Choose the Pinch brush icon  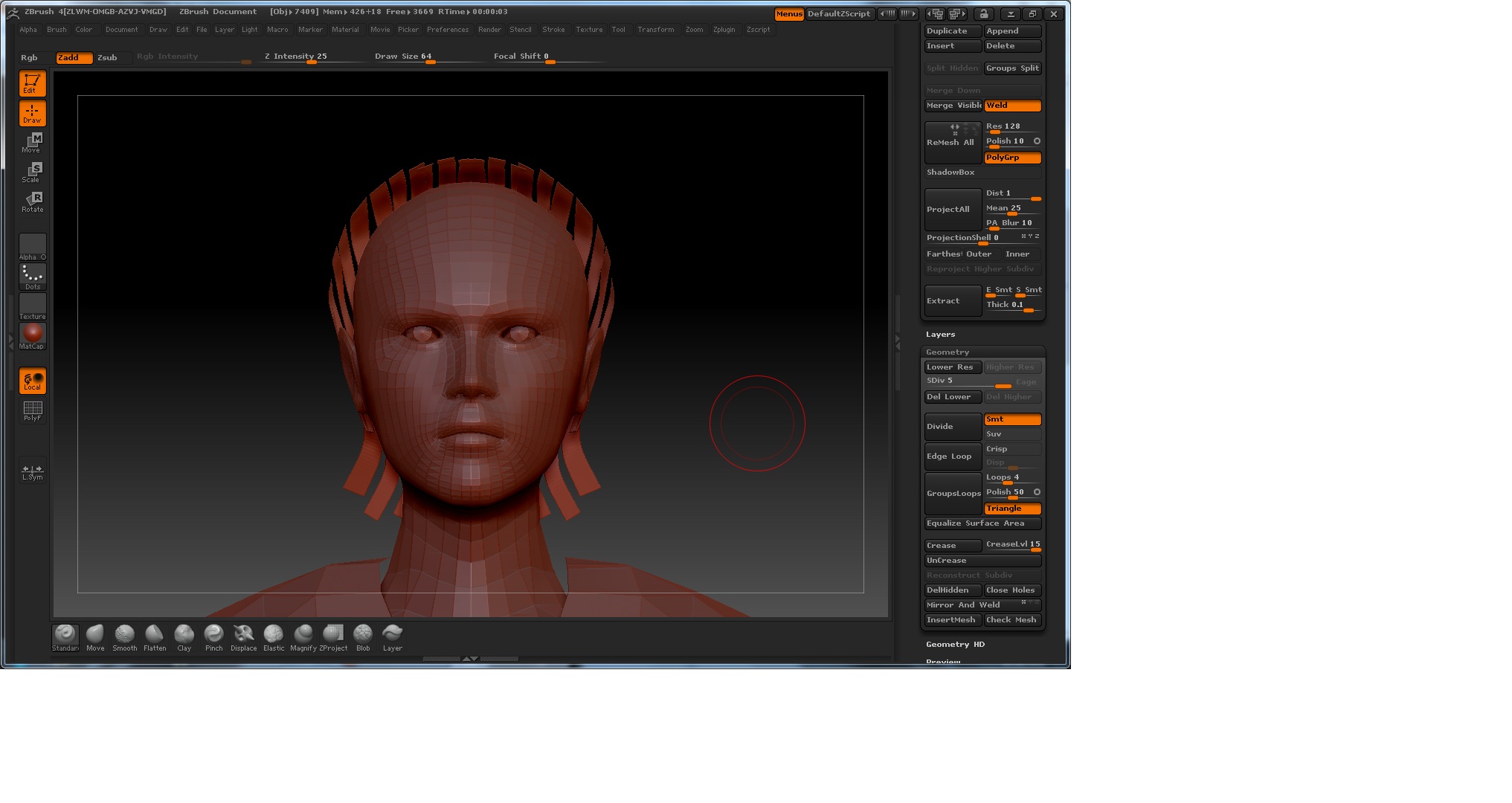pyautogui.click(x=213, y=636)
